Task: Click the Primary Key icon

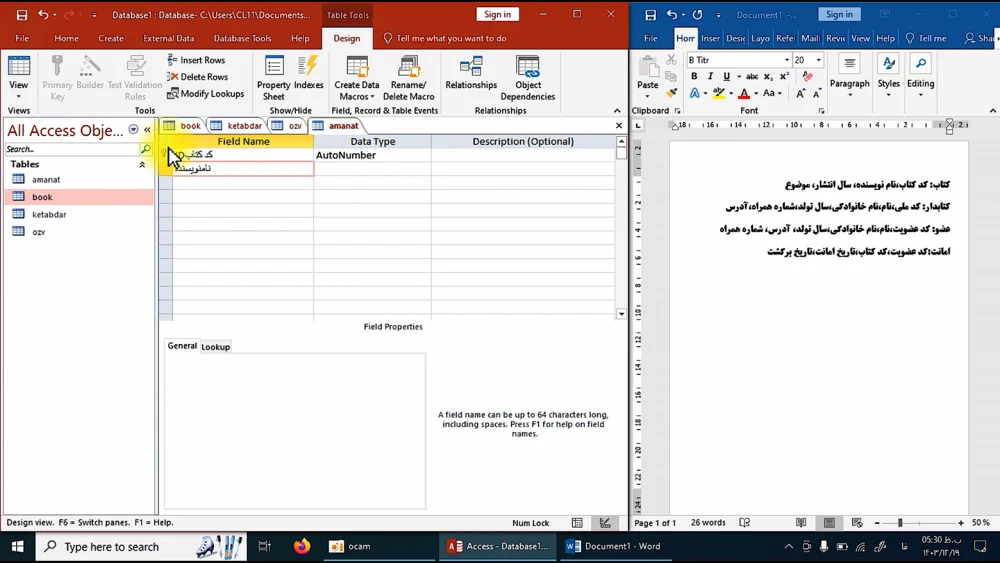Action: coord(57,78)
